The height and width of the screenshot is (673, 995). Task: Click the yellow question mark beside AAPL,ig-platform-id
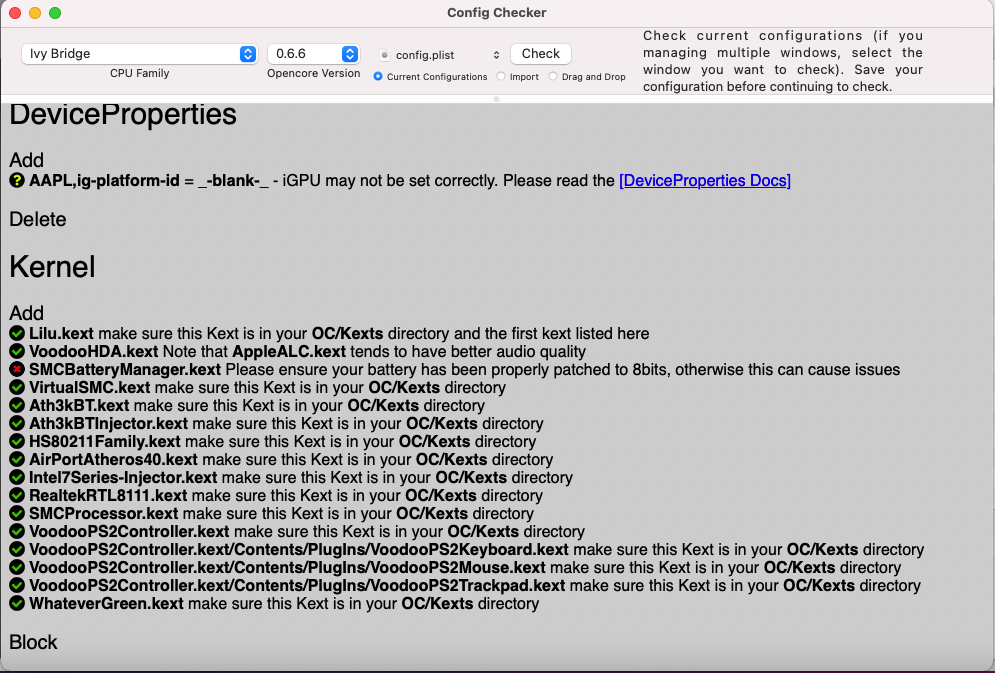click(17, 181)
